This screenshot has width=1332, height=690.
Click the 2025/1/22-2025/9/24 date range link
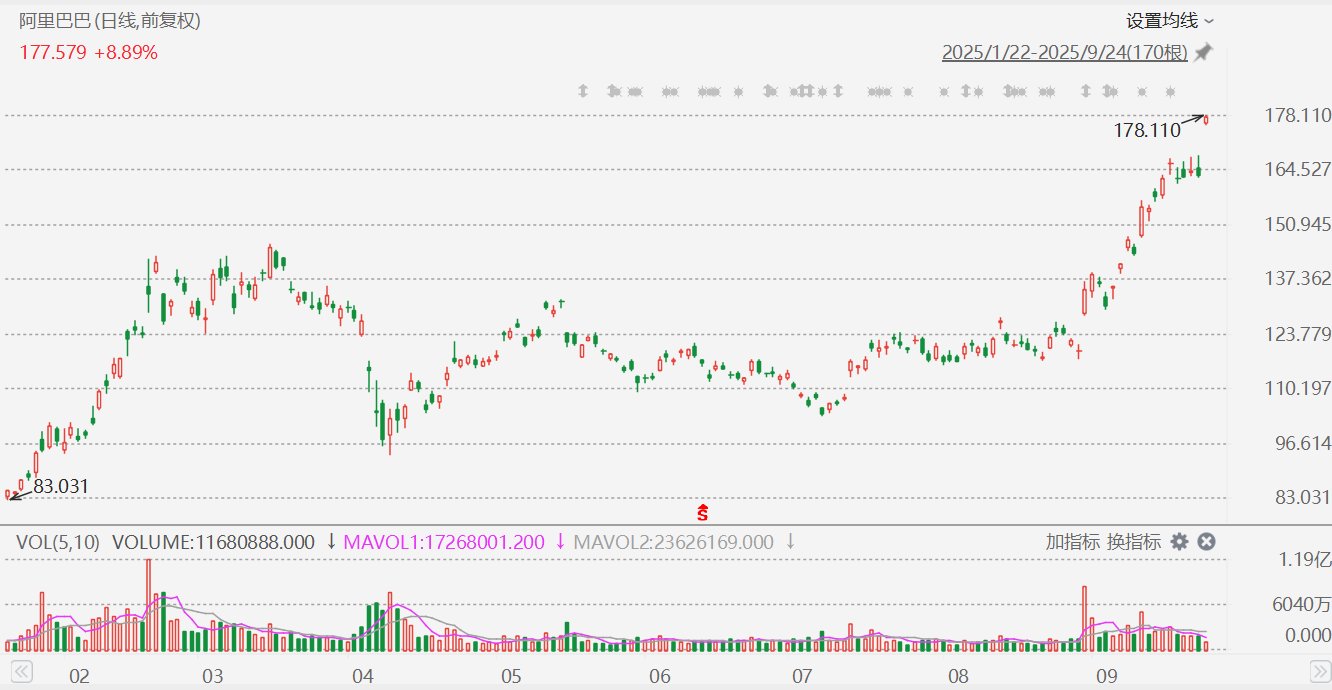[1065, 53]
